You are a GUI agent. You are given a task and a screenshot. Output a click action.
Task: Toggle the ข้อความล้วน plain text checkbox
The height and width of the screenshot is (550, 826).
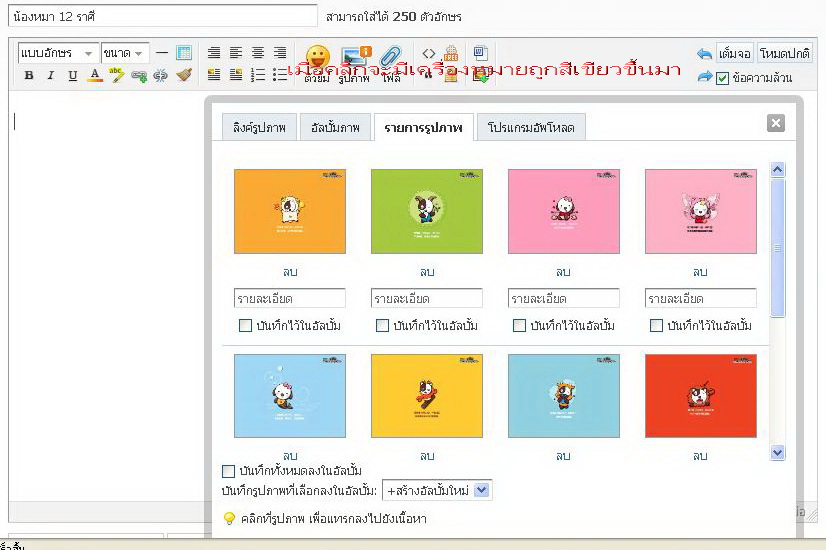(x=722, y=78)
